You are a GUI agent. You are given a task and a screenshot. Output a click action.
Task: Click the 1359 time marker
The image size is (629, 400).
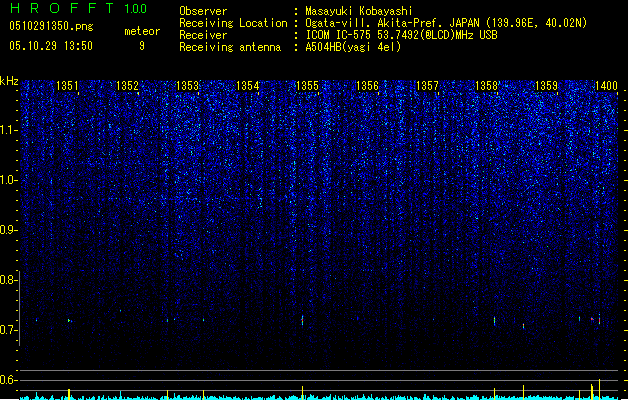[546, 86]
